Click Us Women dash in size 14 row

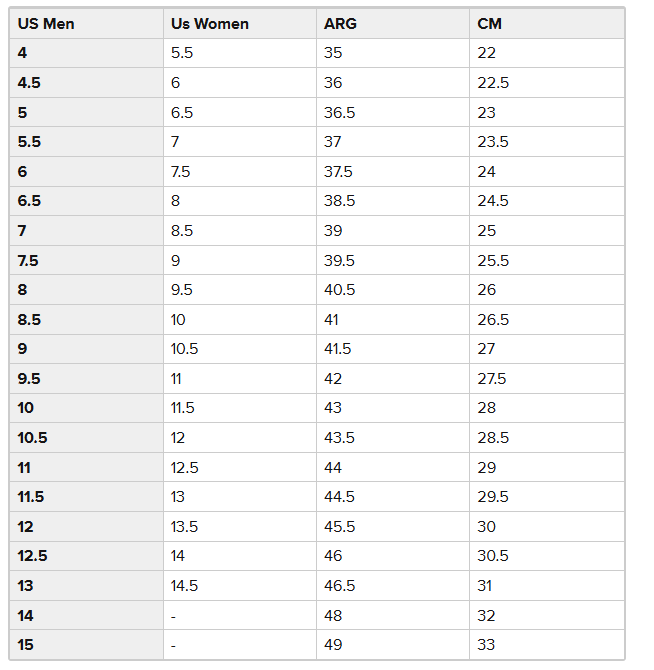174,616
